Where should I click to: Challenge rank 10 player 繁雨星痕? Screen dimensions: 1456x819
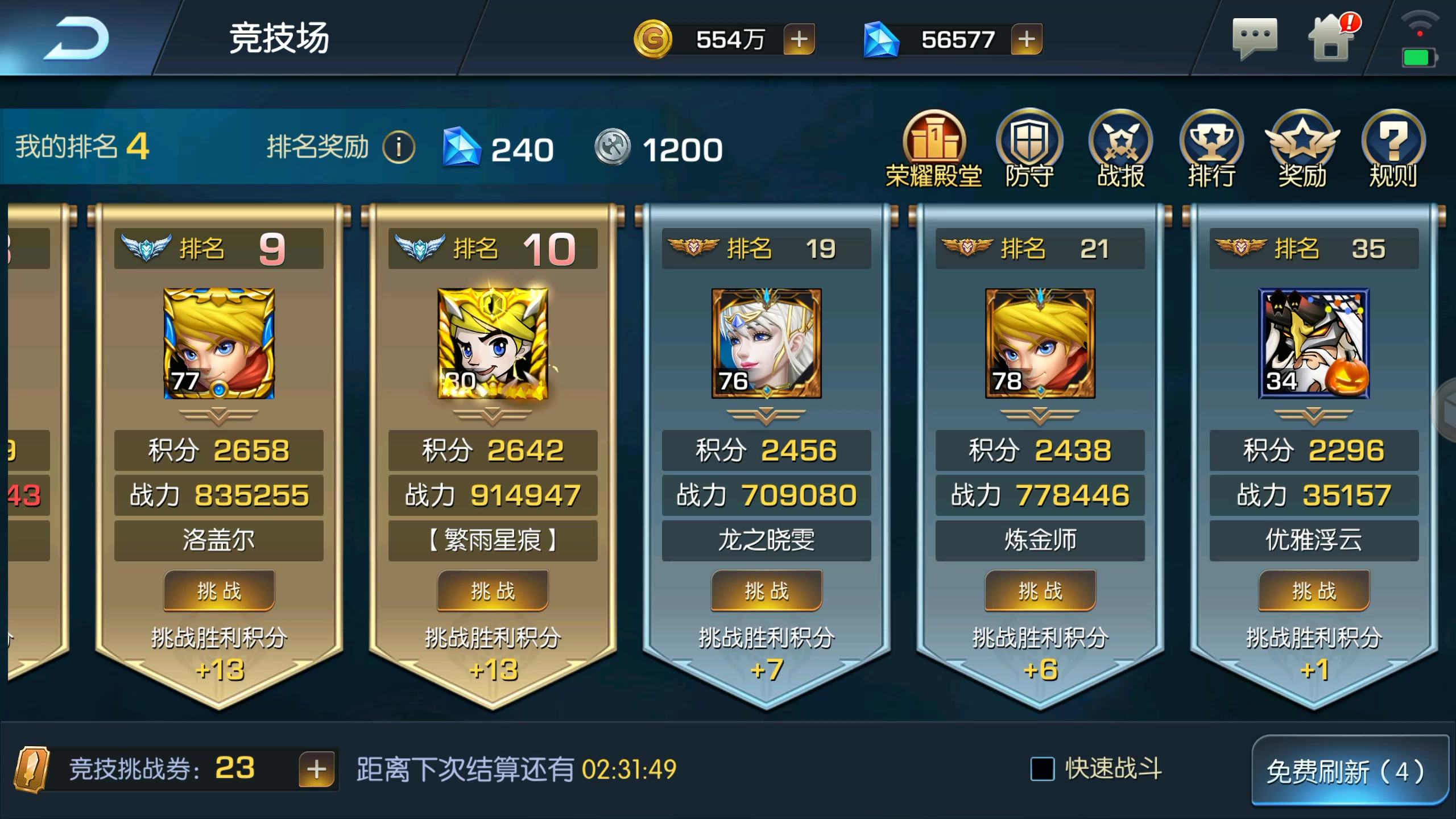tap(493, 591)
